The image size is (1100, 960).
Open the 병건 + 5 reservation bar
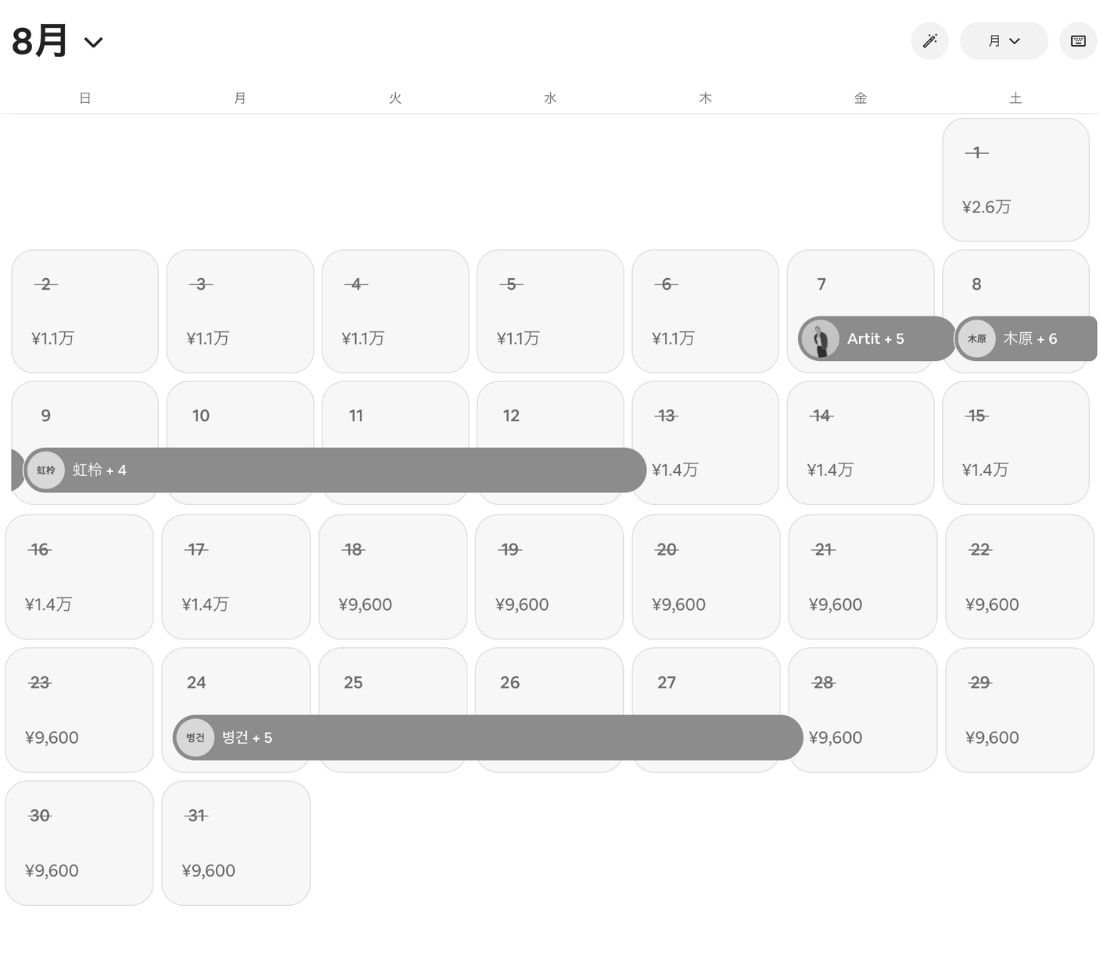pos(488,738)
